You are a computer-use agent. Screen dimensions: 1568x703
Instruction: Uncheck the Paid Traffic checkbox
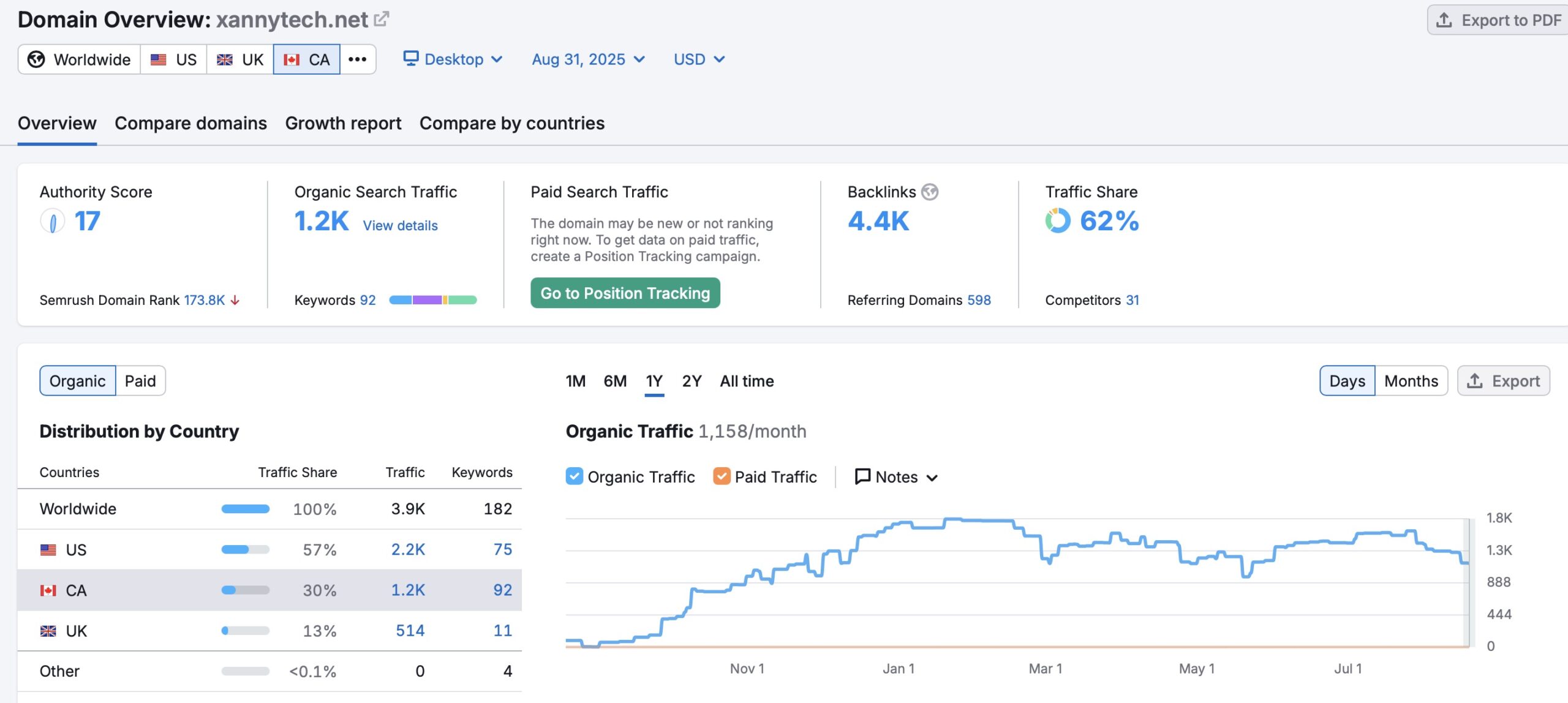click(722, 476)
